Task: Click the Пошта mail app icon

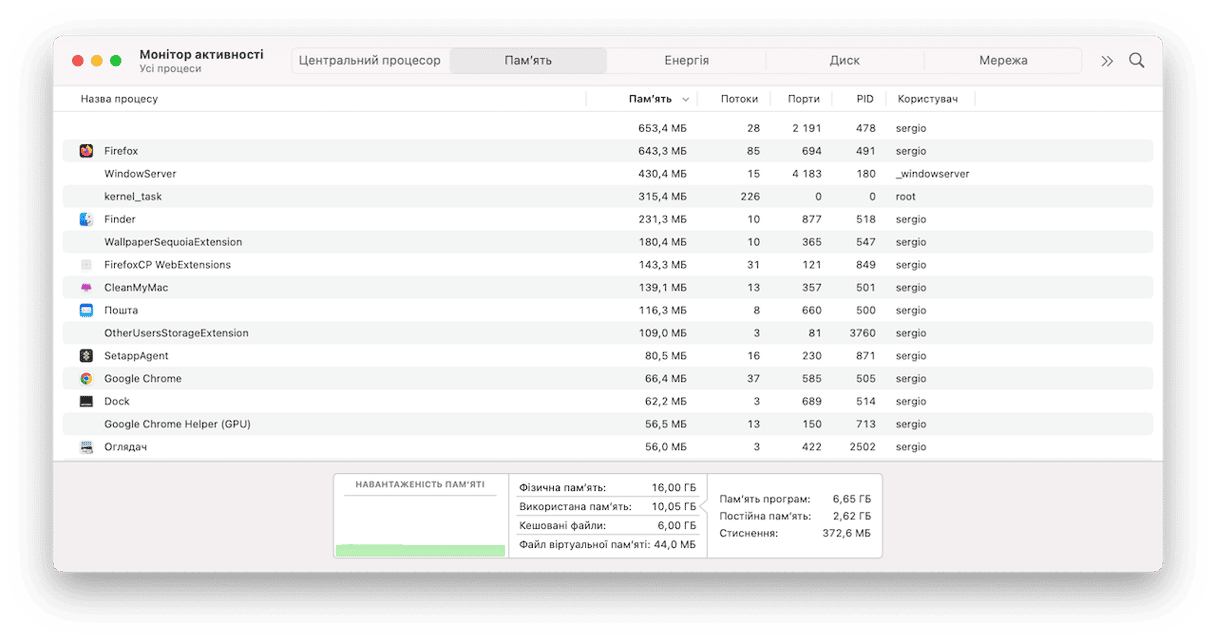Action: pos(86,310)
